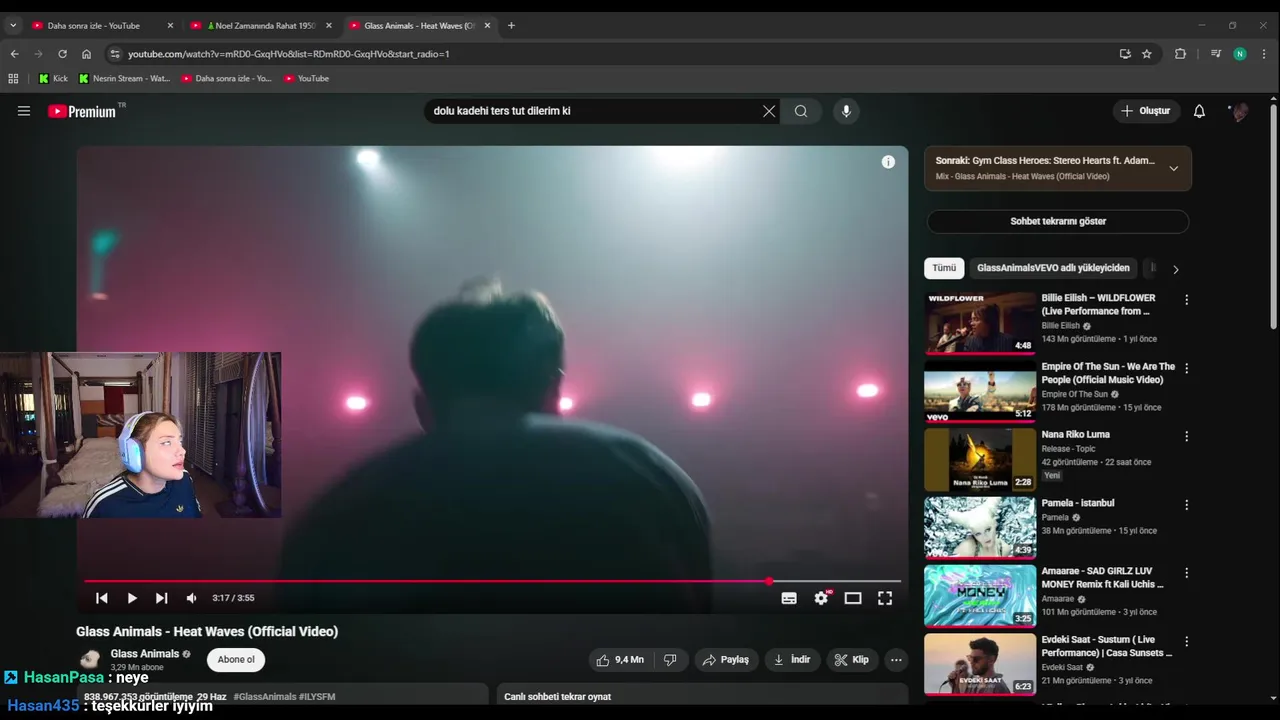Open the account avatar menu
1280x720 pixels.
(1239, 111)
